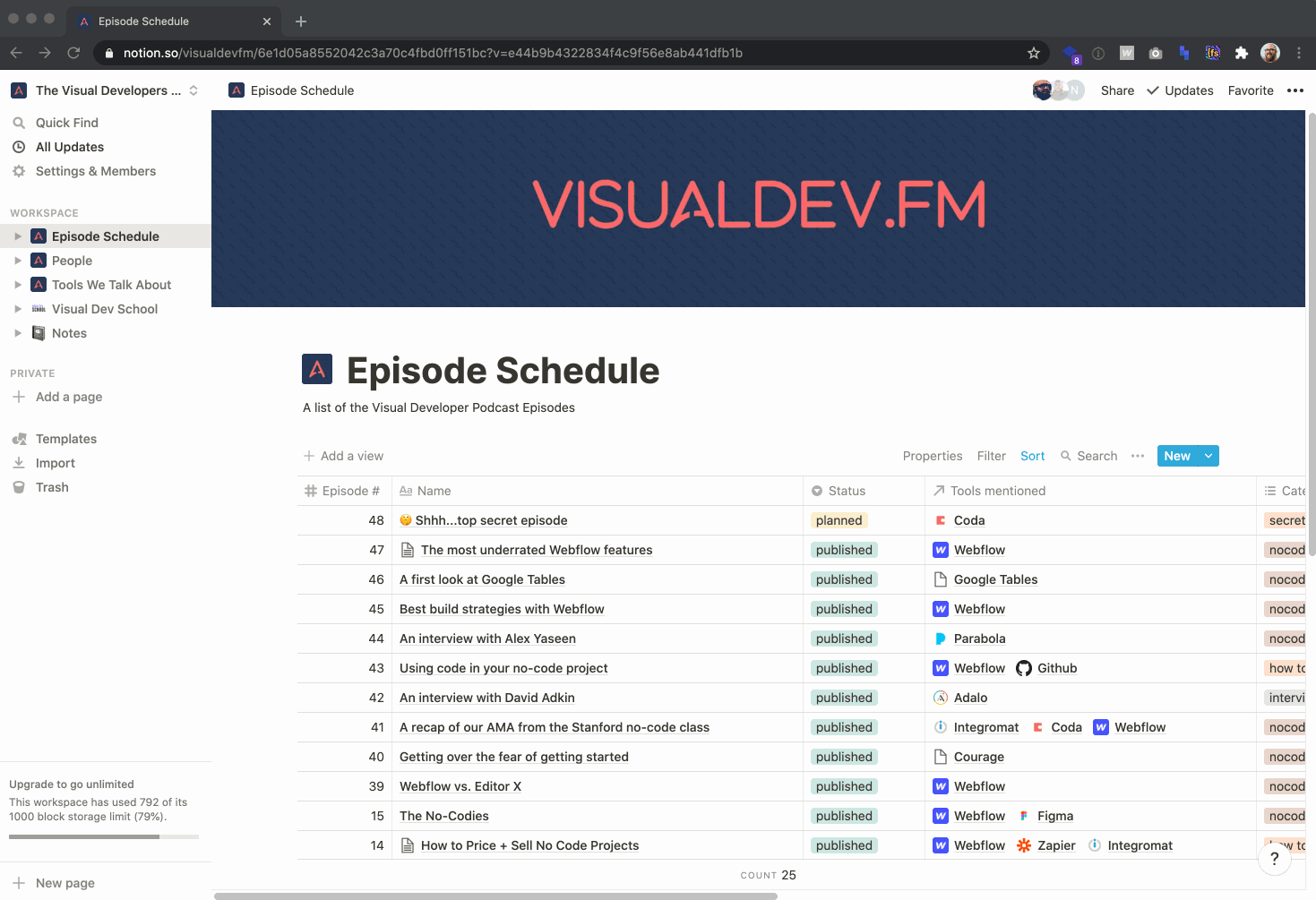Click the Github icon in row 43
Viewport: 1316px width, 900px height.
[1024, 668]
